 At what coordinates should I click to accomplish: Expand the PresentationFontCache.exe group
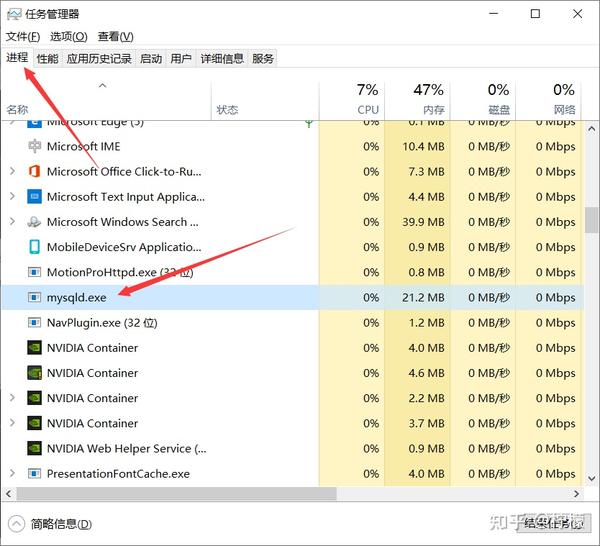point(12,473)
